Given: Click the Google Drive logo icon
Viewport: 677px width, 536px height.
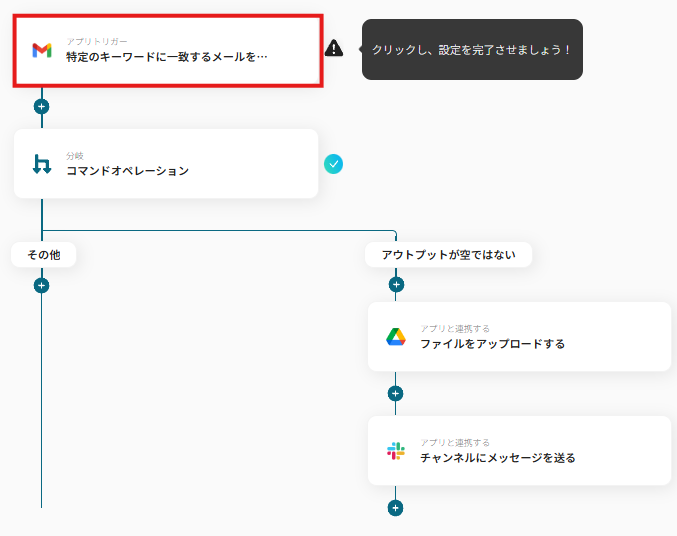Looking at the screenshot, I should [396, 337].
